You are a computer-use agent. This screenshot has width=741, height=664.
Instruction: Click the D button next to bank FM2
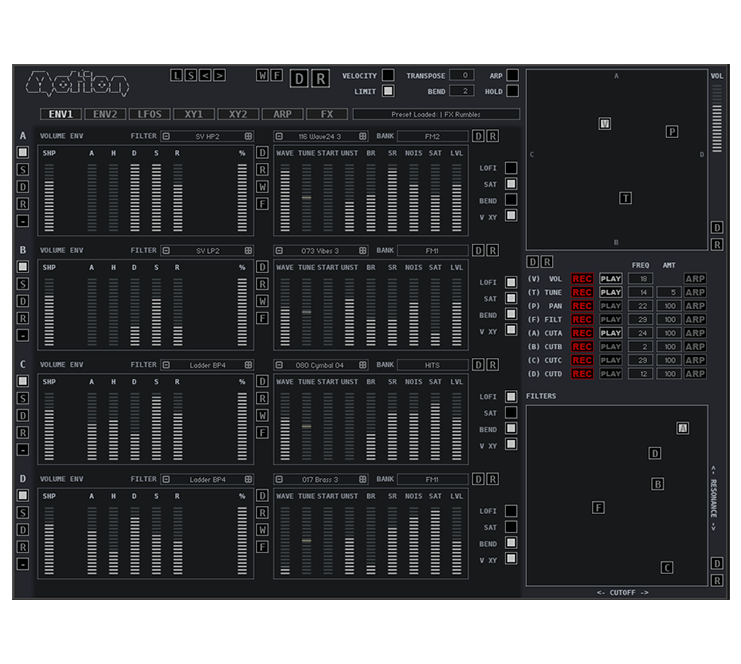point(478,136)
